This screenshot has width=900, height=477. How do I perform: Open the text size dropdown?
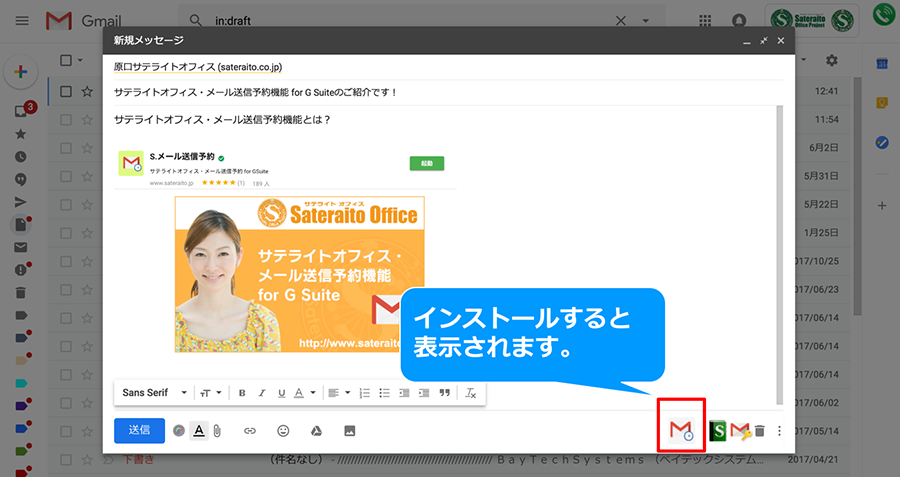point(211,393)
